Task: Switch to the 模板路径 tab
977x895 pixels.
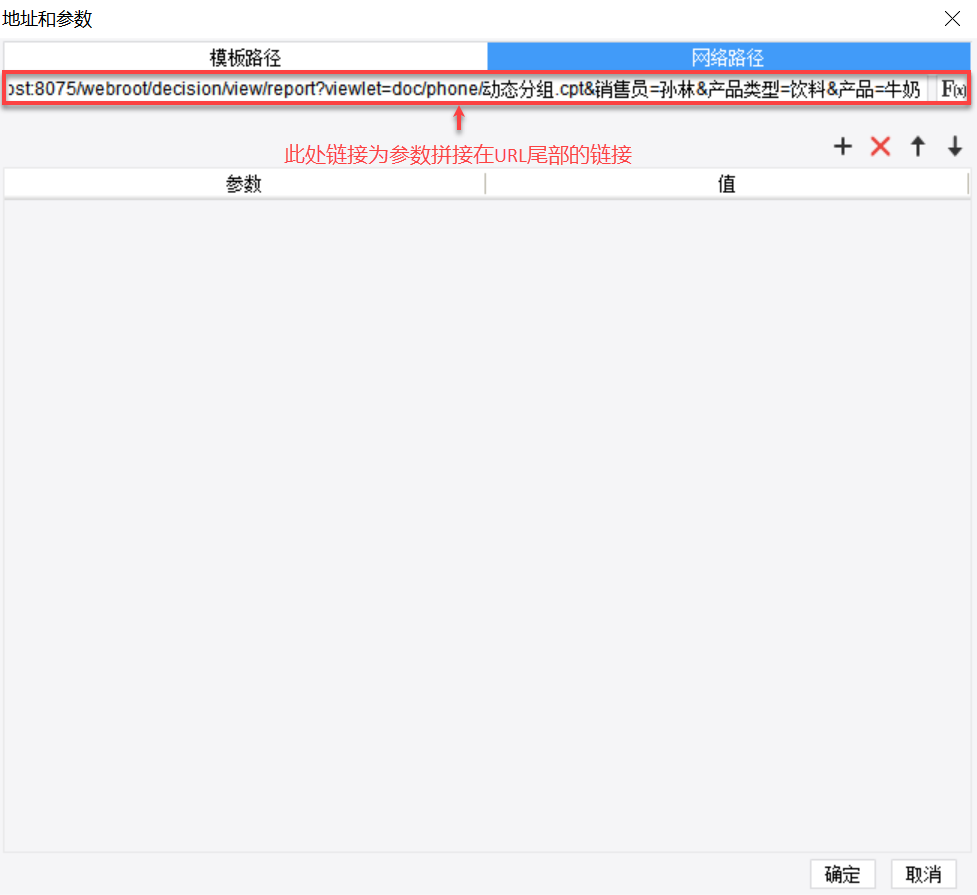Action: [x=245, y=57]
